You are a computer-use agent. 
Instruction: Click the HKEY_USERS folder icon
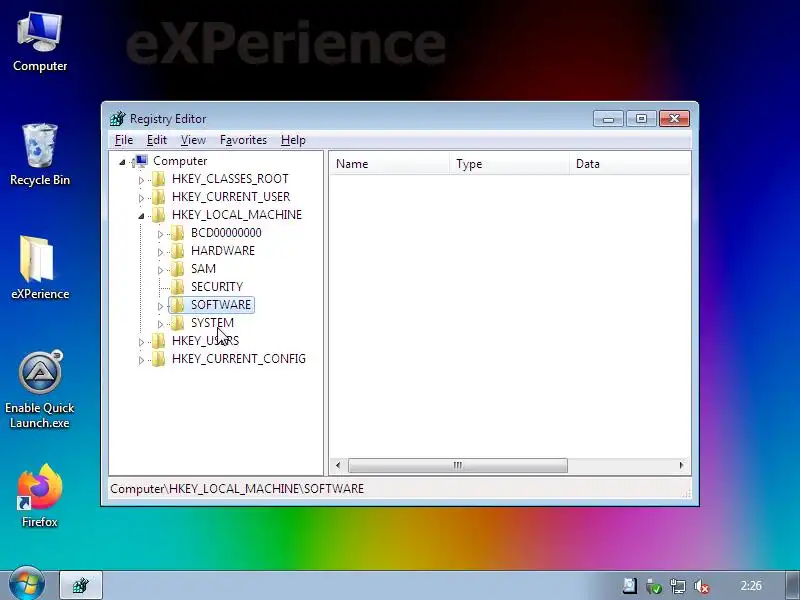click(159, 341)
